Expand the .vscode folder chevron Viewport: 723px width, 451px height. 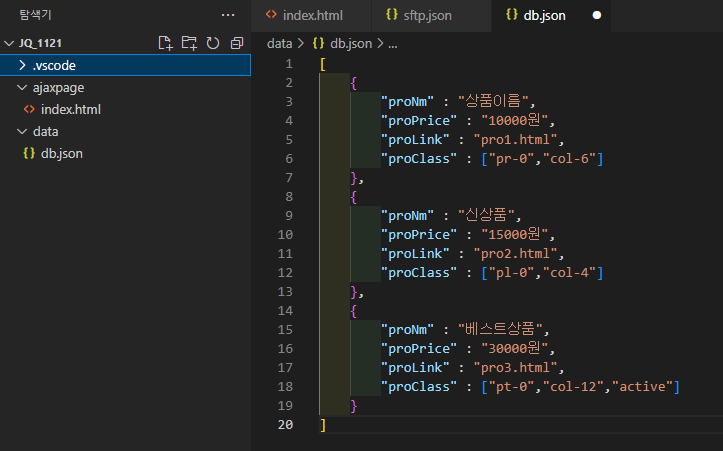click(22, 65)
